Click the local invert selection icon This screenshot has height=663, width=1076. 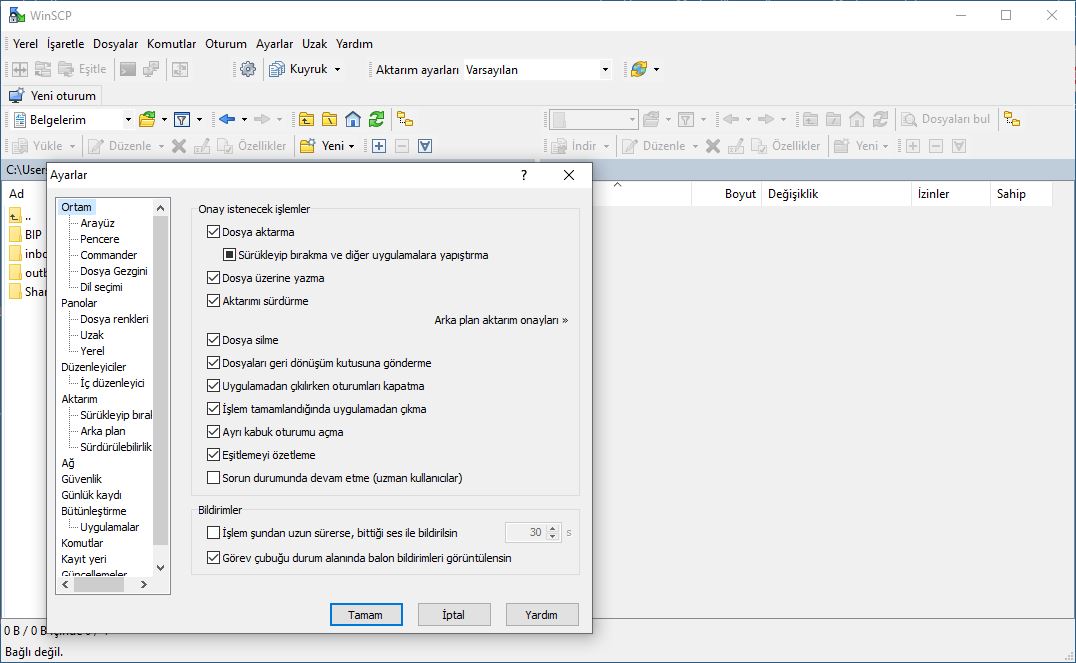425,146
